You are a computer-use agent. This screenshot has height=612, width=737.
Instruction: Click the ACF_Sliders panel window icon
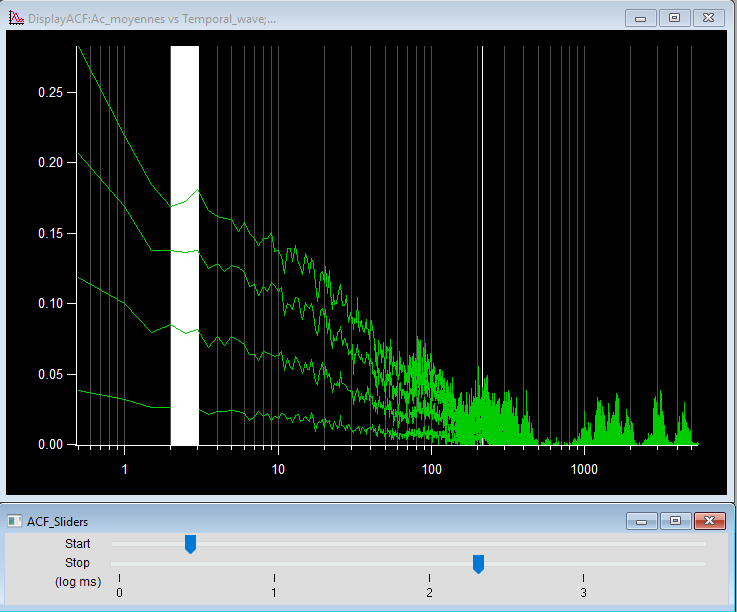pos(15,521)
